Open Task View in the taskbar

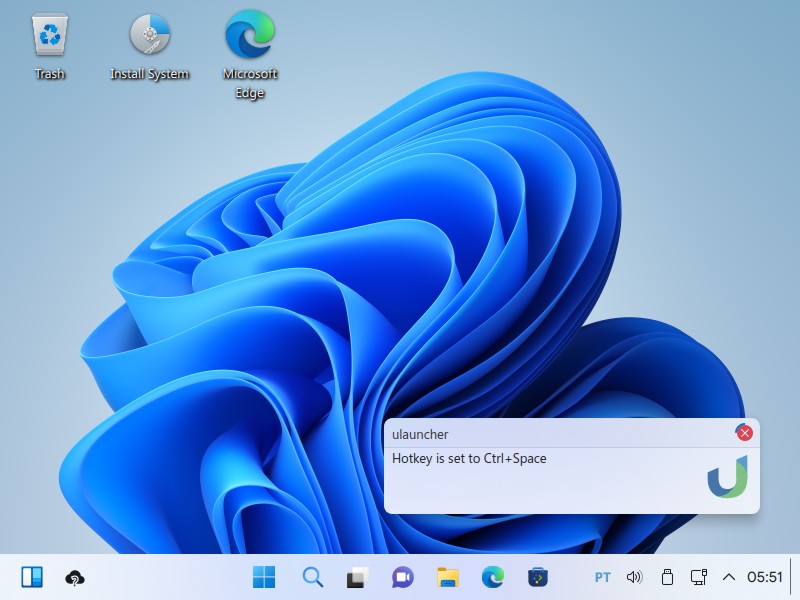click(358, 577)
